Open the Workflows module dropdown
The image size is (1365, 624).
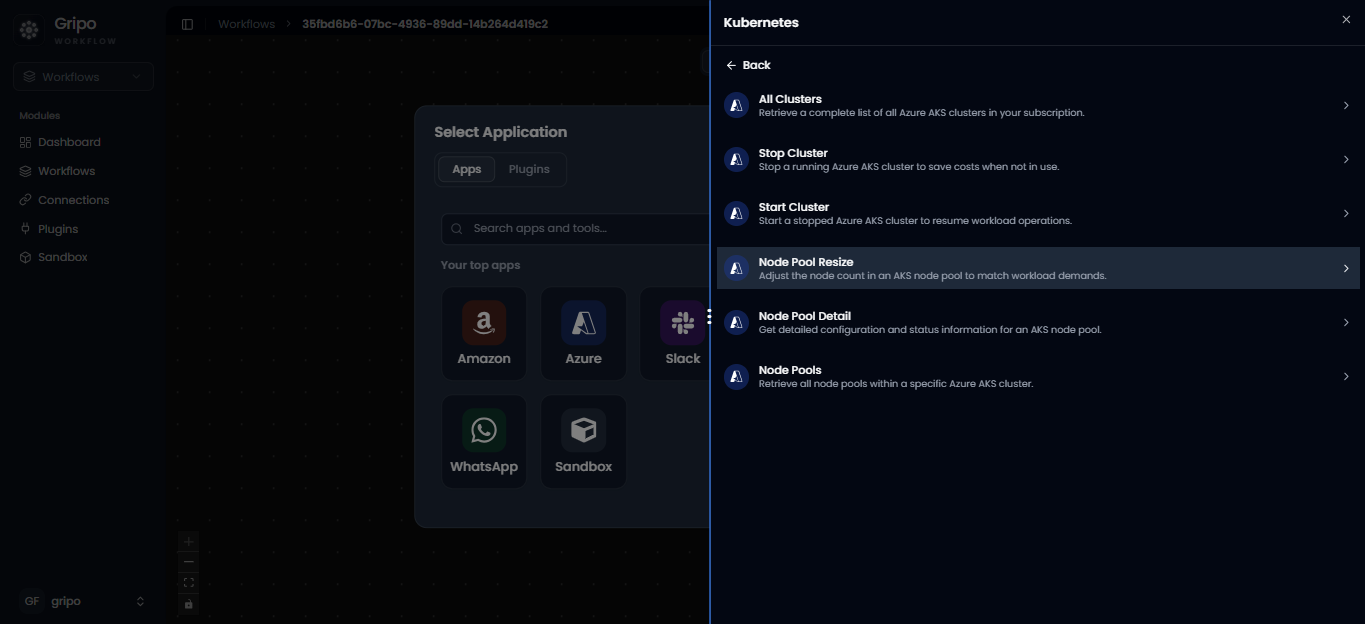pyautogui.click(x=84, y=77)
